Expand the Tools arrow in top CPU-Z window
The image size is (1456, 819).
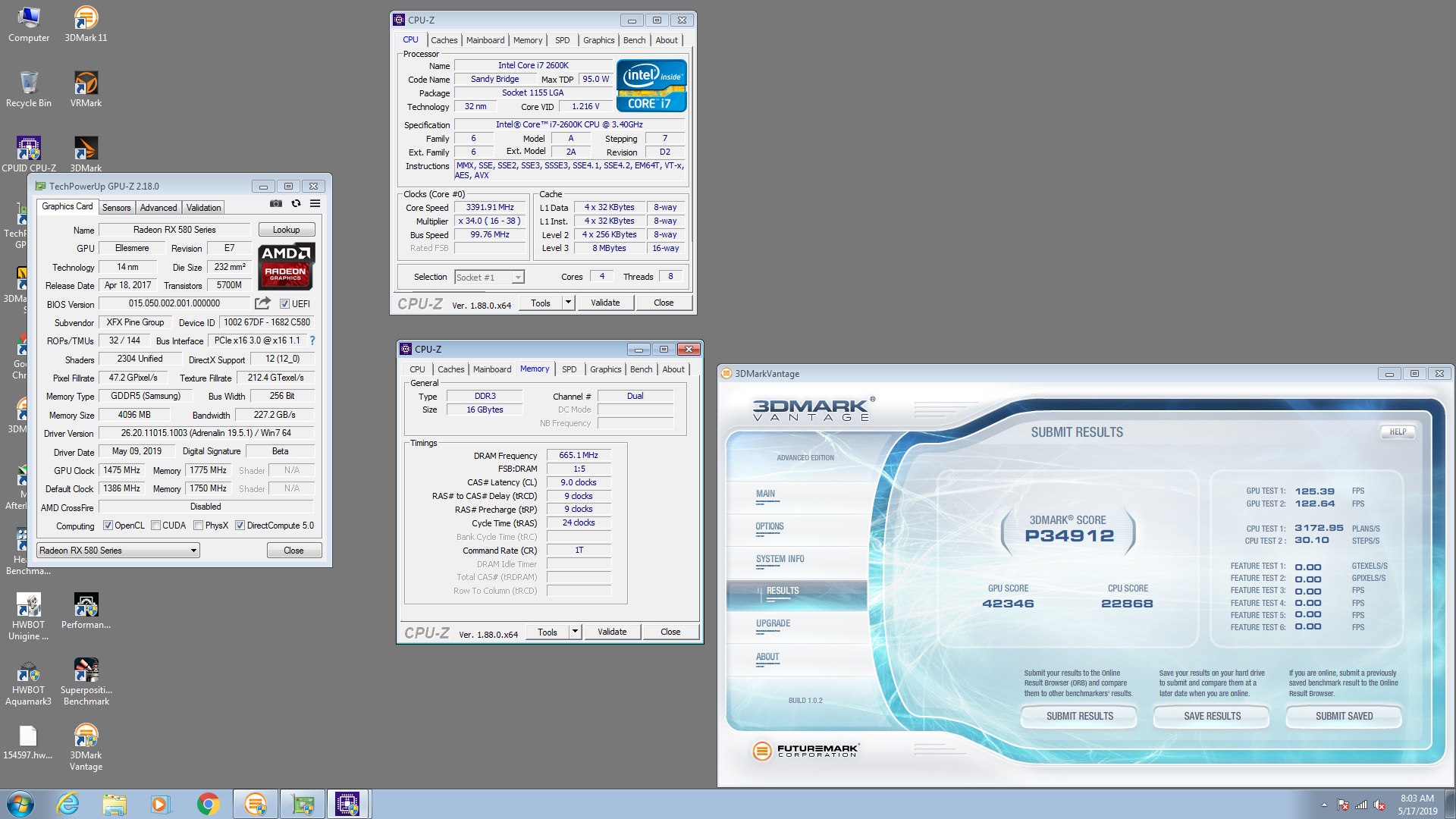567,303
